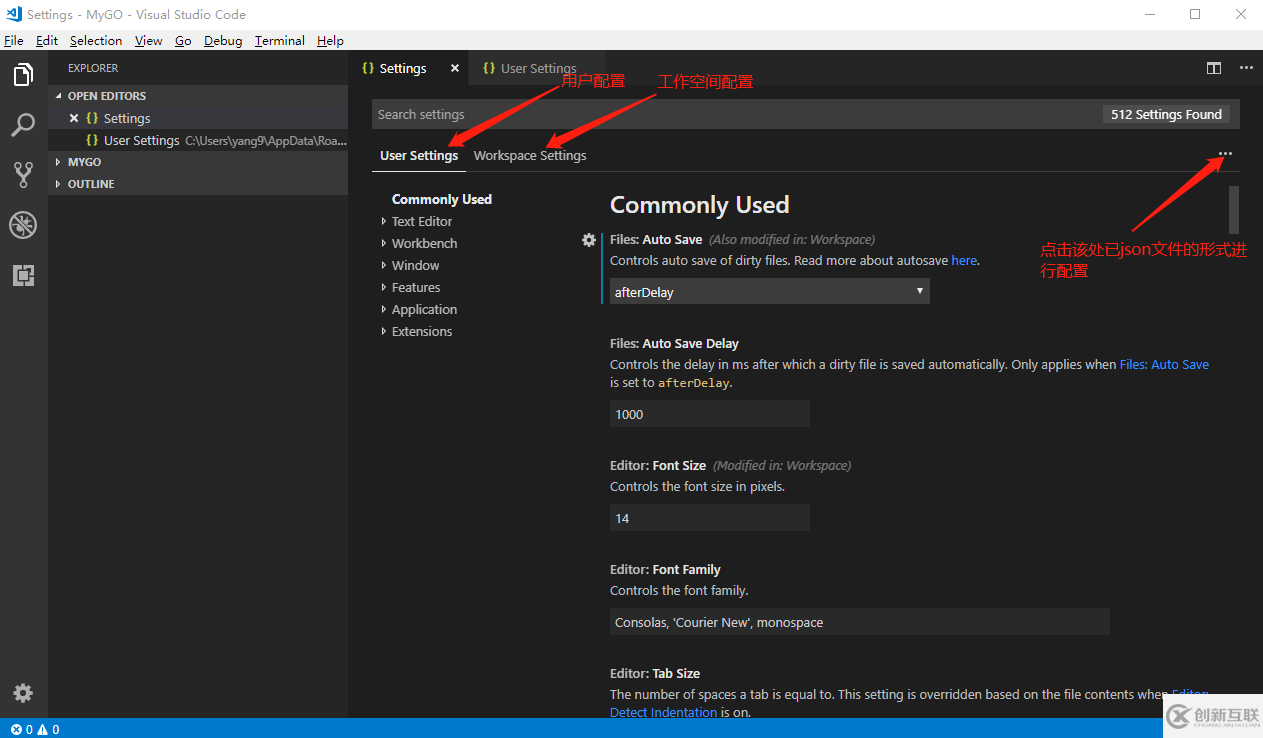Screen dimensions: 1263x738
Task: Expand the MYGO folder section
Action: (198, 162)
